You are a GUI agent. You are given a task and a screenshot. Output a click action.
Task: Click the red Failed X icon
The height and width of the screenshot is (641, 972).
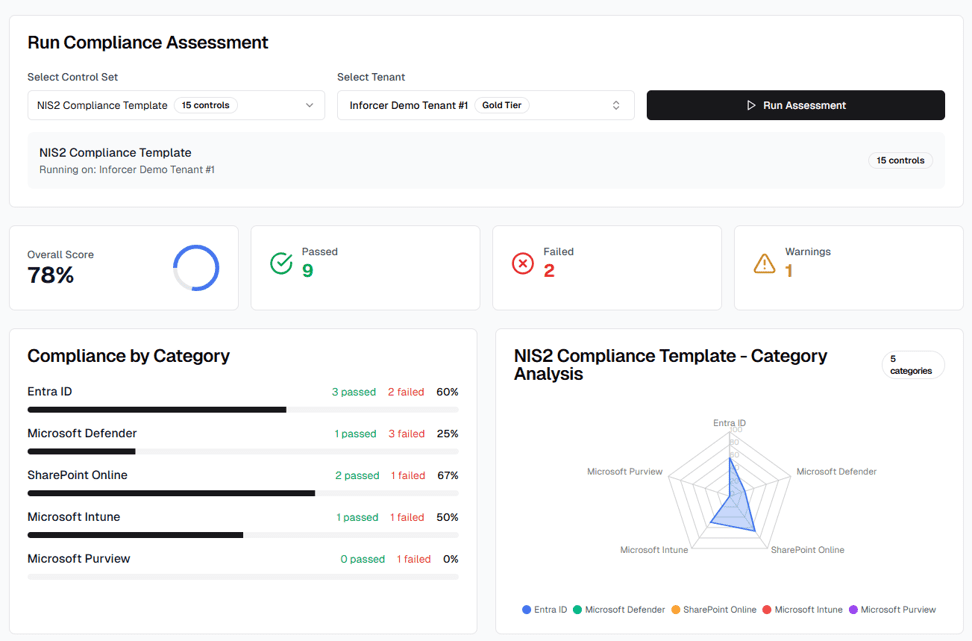coord(523,263)
